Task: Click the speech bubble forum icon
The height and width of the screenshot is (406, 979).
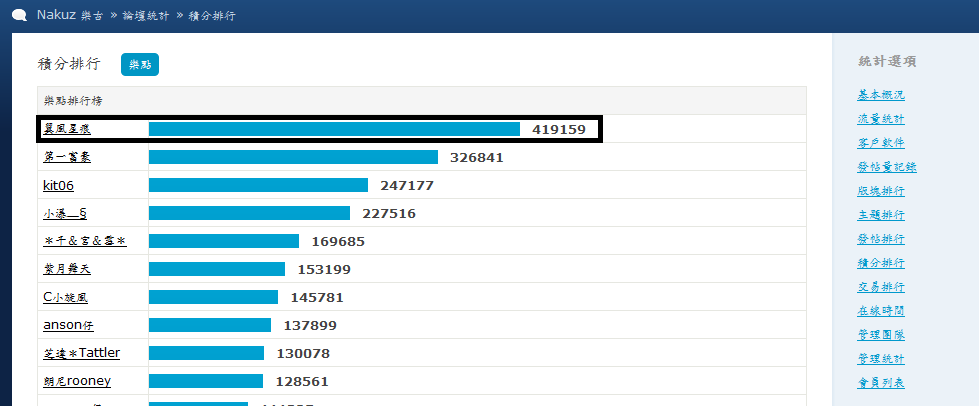Action: click(x=19, y=15)
